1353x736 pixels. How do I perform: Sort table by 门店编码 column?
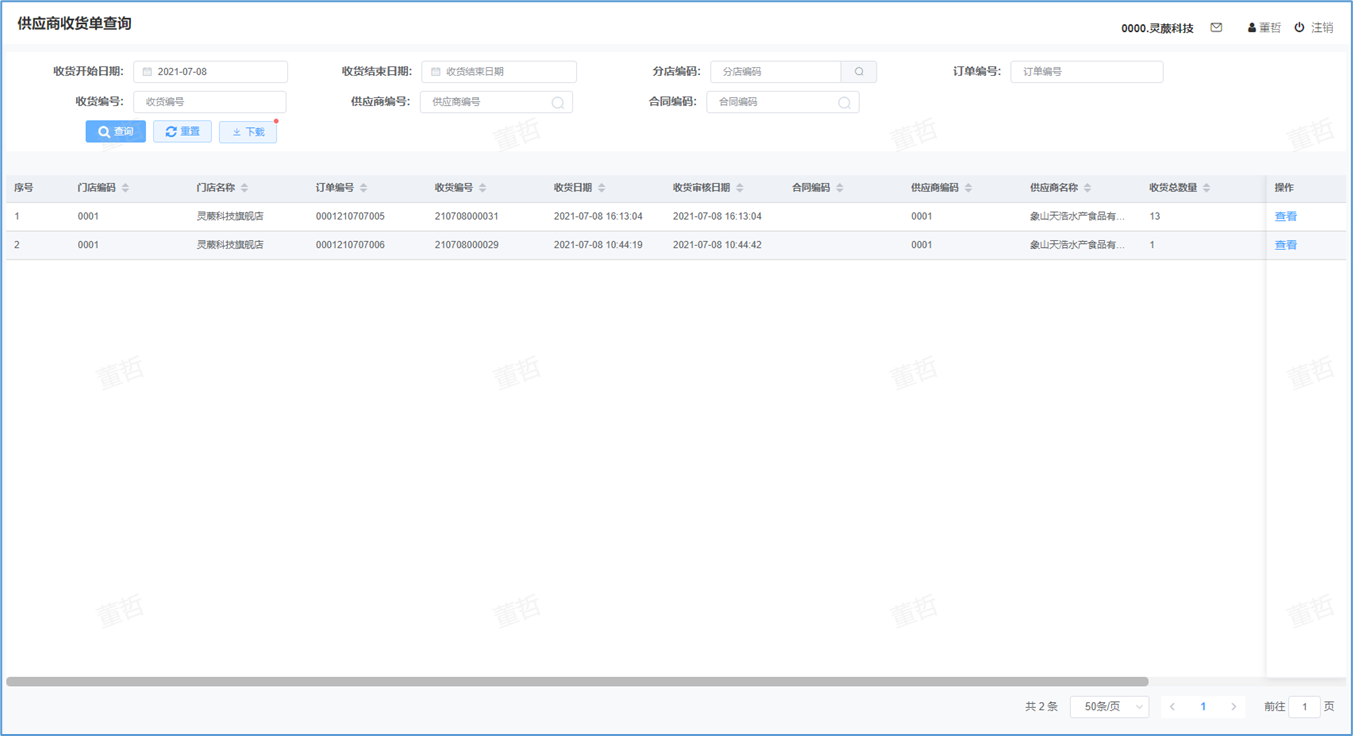125,188
